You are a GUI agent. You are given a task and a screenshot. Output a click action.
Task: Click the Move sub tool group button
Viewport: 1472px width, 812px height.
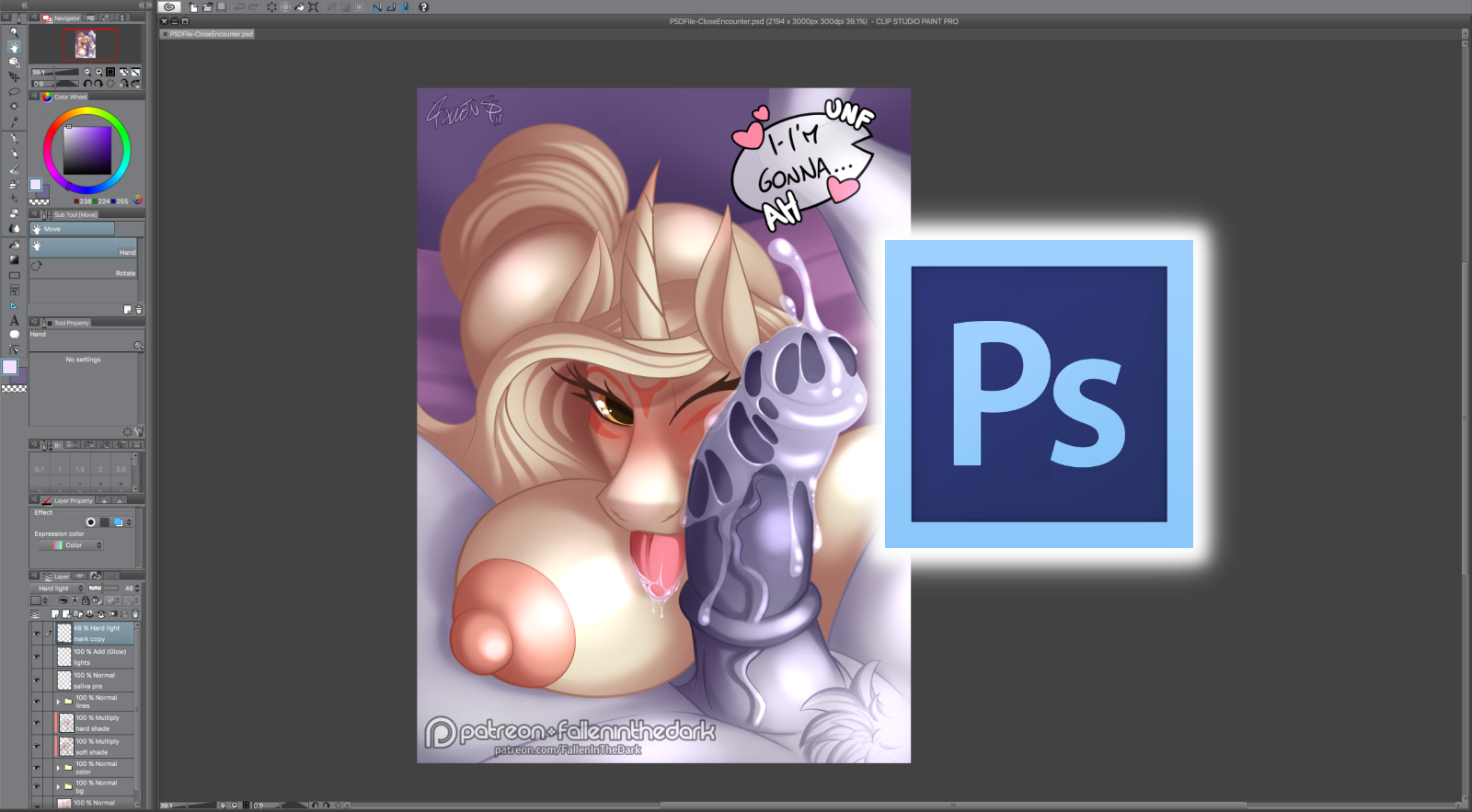(x=73, y=229)
